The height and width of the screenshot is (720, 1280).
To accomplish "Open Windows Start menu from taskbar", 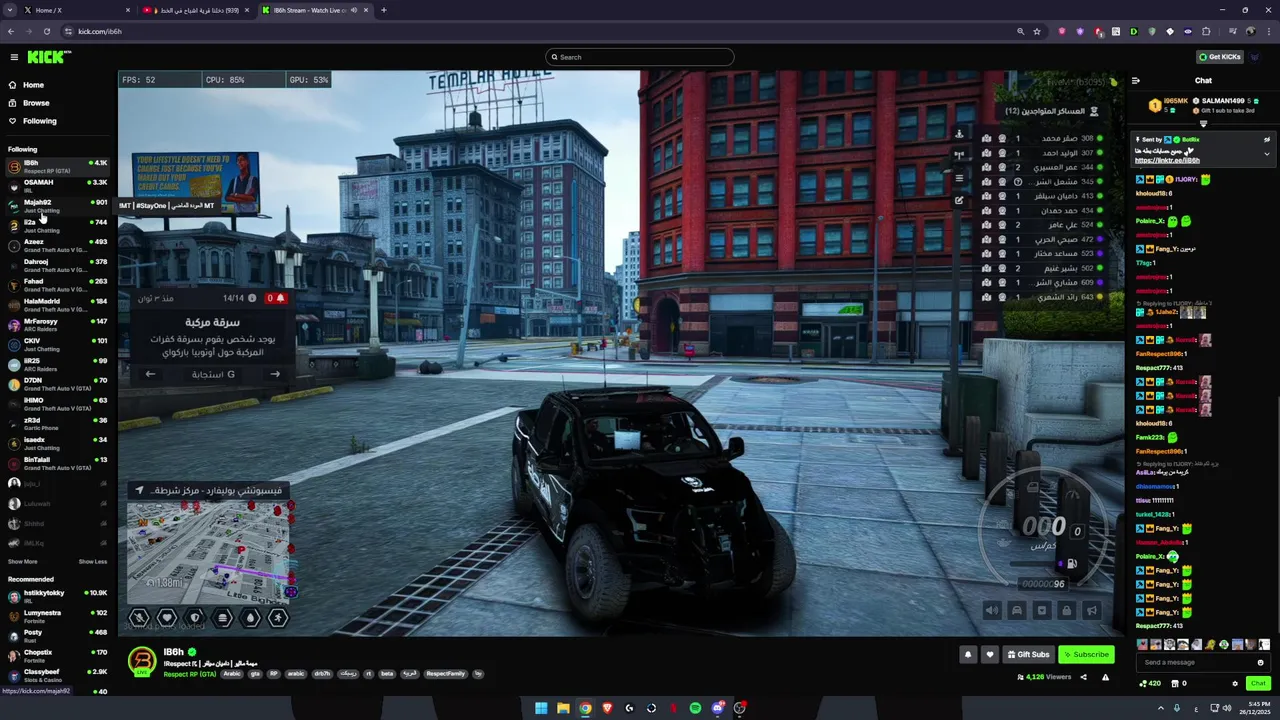I will click(x=541, y=708).
